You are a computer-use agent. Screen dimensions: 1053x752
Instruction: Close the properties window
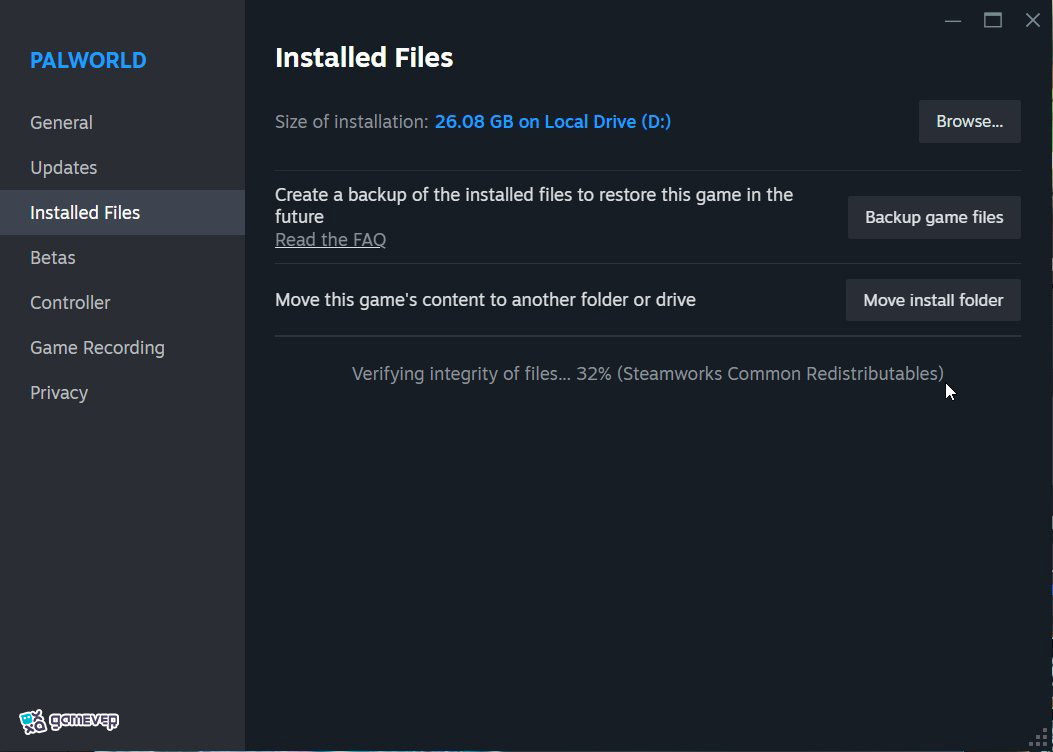(x=1033, y=21)
